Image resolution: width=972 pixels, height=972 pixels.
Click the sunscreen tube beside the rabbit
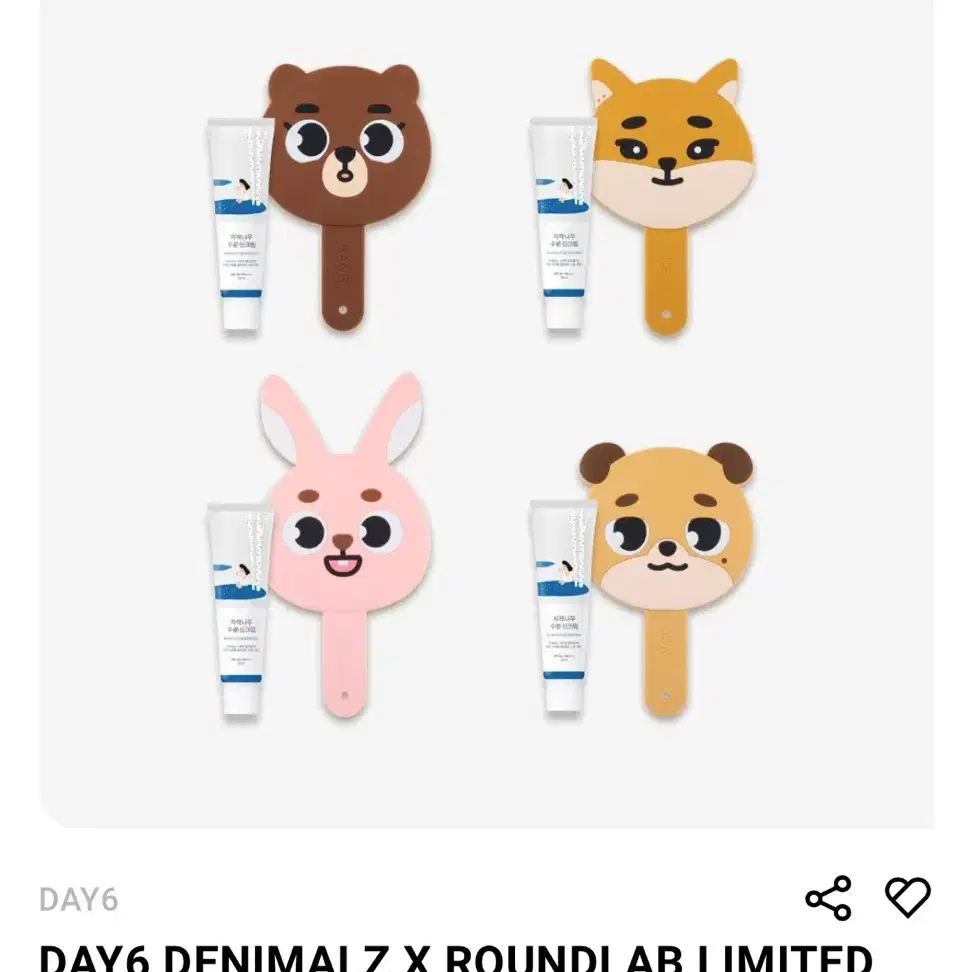tap(241, 612)
